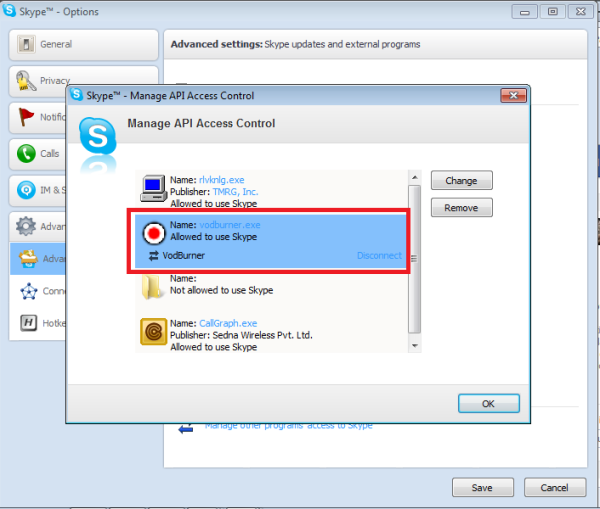Click Cancel in the Options window
The width and height of the screenshot is (600, 509).
(x=555, y=488)
